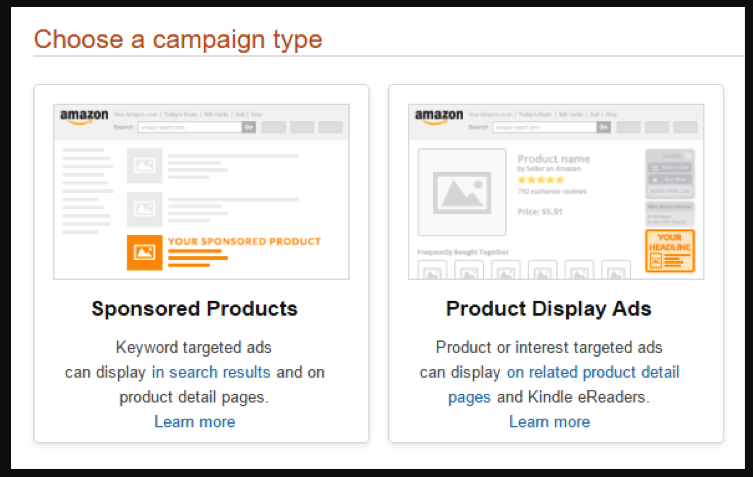The width and height of the screenshot is (753, 477).
Task: Click the first Frequently Bought Together thumbnail
Action: coord(432,271)
